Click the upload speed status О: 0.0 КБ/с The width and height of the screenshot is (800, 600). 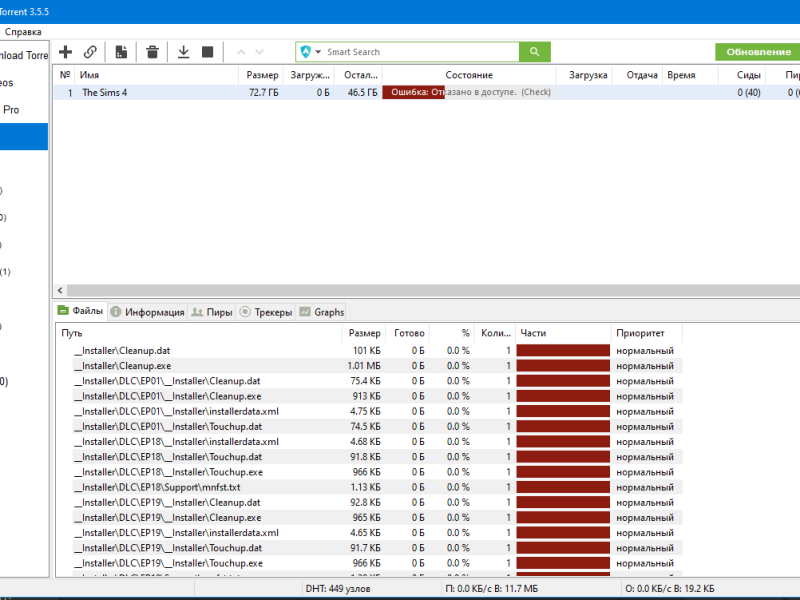click(669, 589)
